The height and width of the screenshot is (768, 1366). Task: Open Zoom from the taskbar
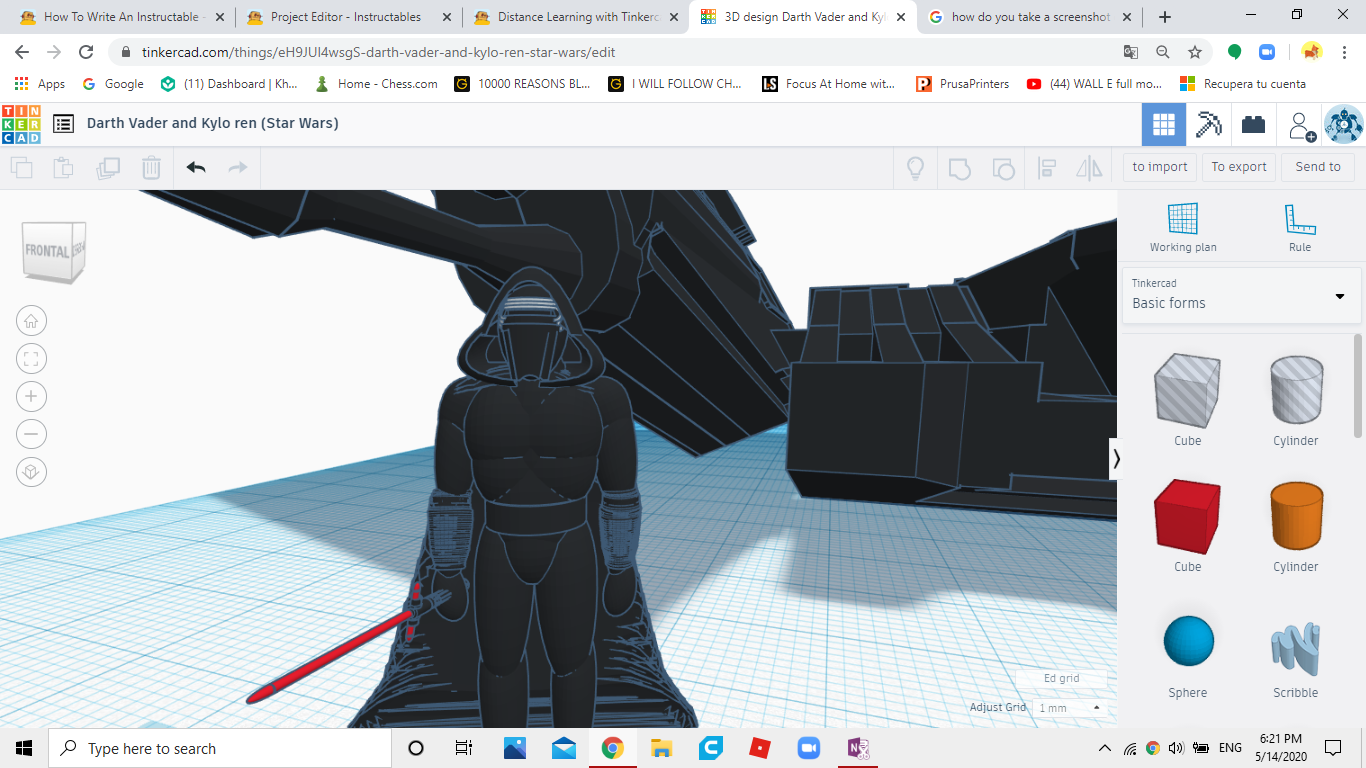tap(808, 748)
